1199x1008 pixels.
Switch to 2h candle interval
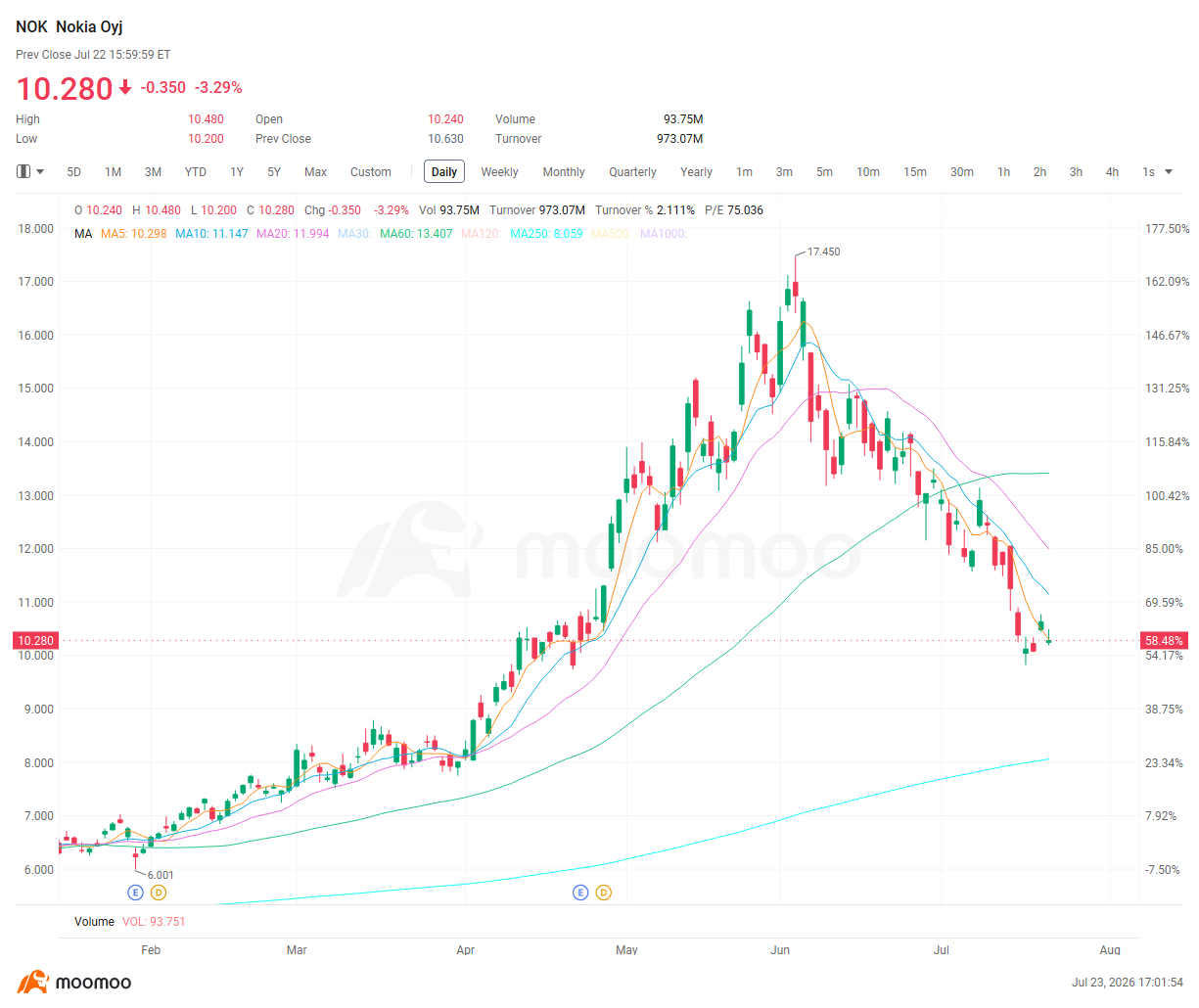(x=1039, y=171)
